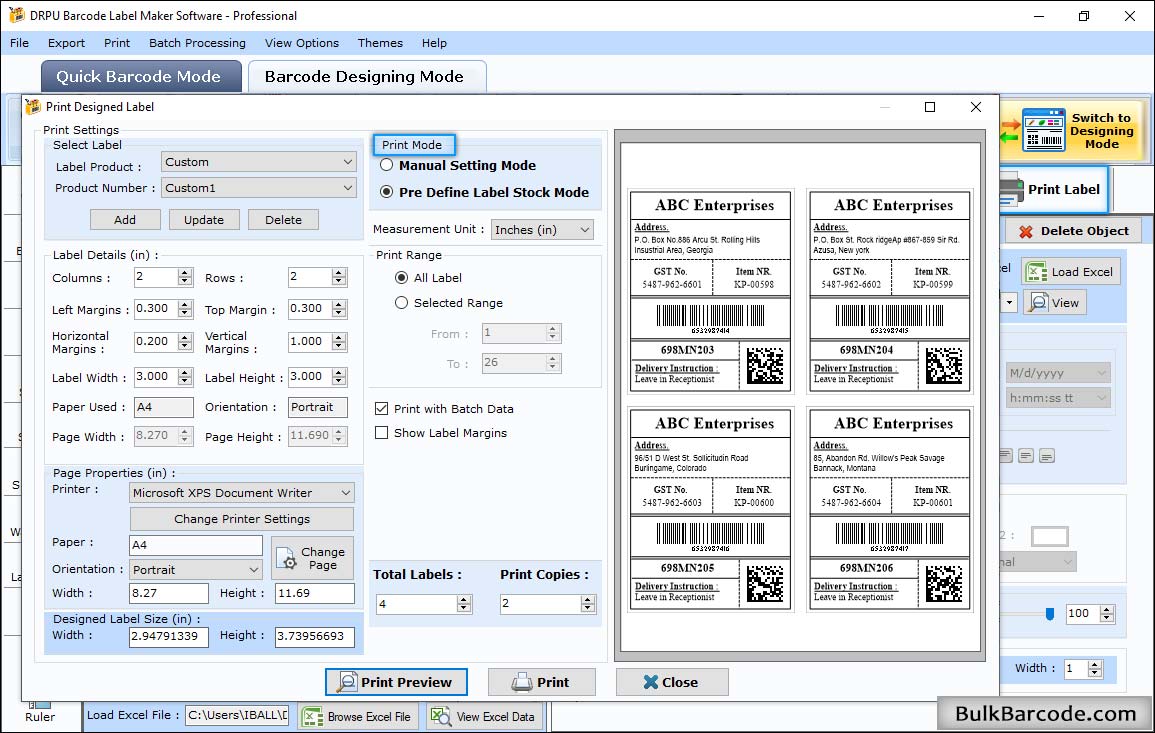1155x733 pixels.
Task: Open the File menu
Action: [20, 43]
